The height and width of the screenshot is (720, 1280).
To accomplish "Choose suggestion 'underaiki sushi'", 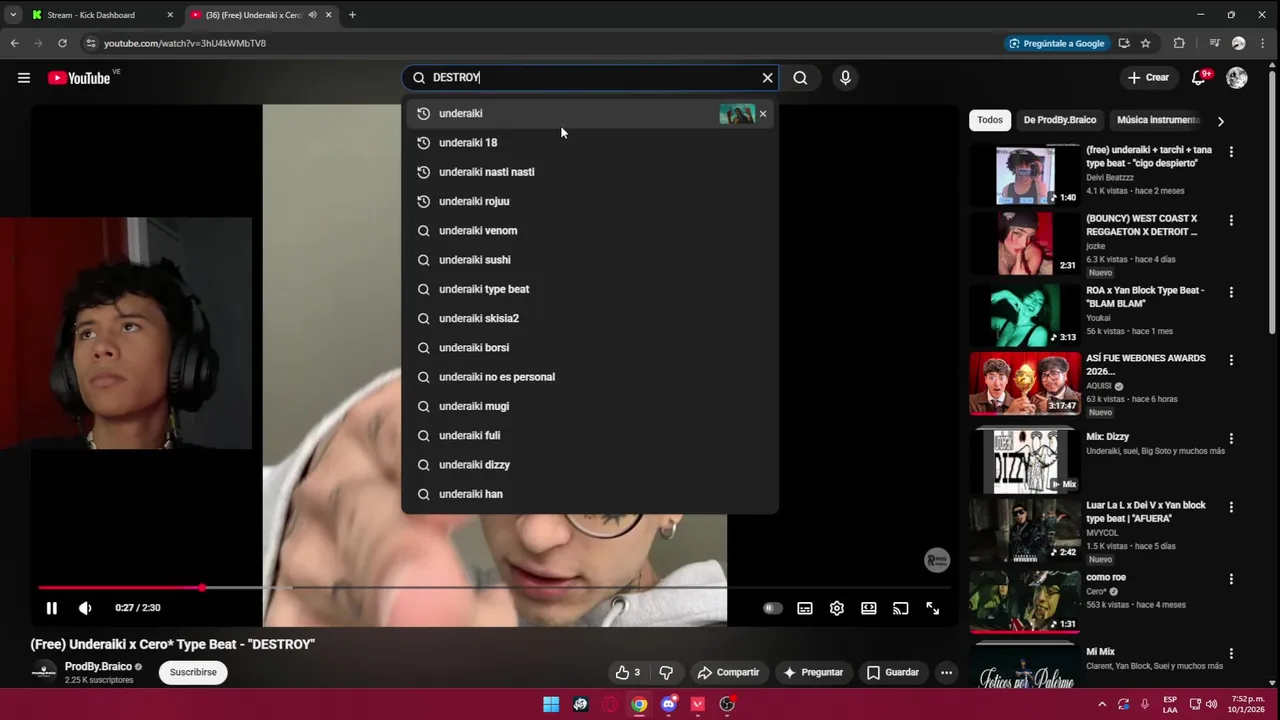I will pyautogui.click(x=590, y=260).
